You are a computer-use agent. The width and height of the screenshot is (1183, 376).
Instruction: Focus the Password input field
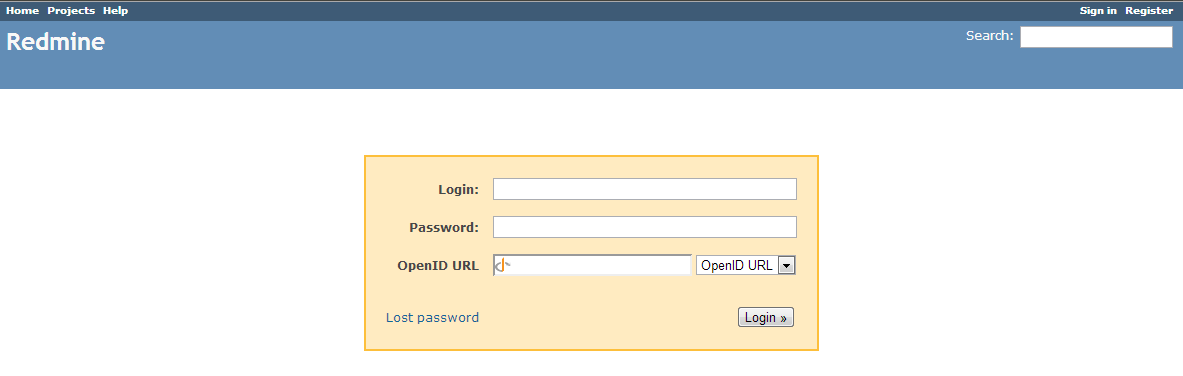point(644,227)
